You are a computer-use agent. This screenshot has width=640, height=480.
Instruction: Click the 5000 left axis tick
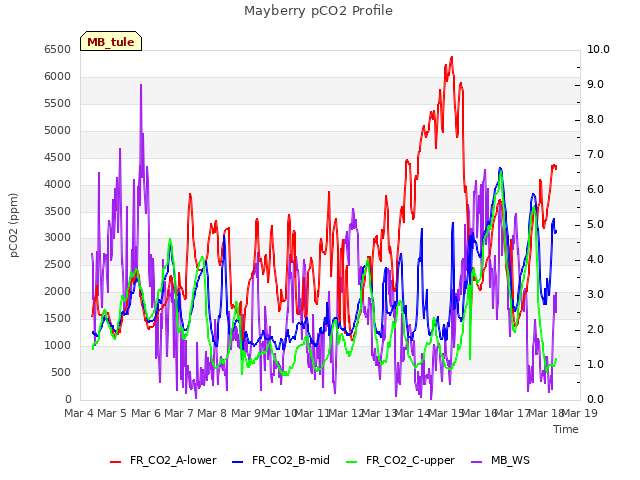tap(58, 130)
